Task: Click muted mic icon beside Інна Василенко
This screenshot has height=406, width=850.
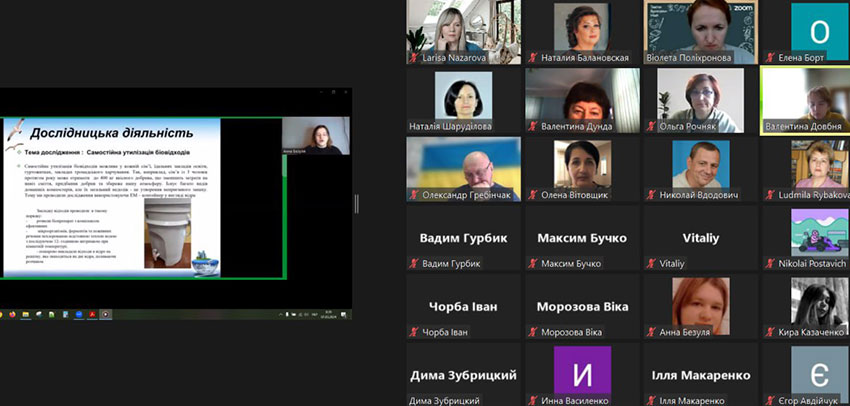Action: (533, 400)
